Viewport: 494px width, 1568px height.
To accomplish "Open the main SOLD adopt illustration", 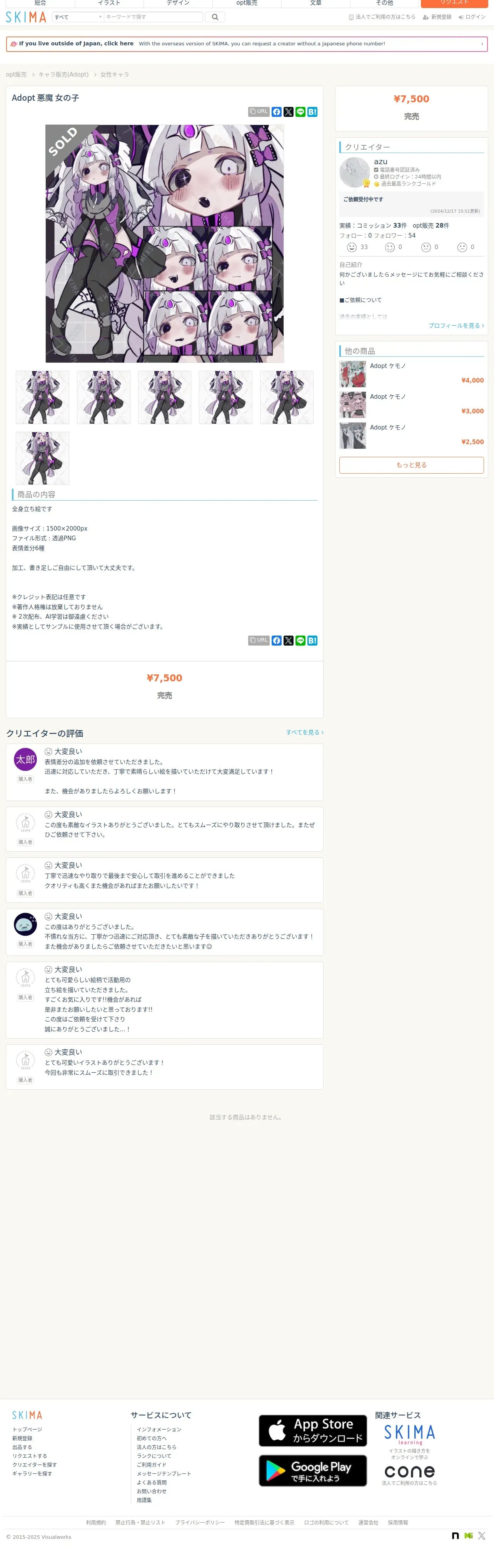I will (x=164, y=243).
